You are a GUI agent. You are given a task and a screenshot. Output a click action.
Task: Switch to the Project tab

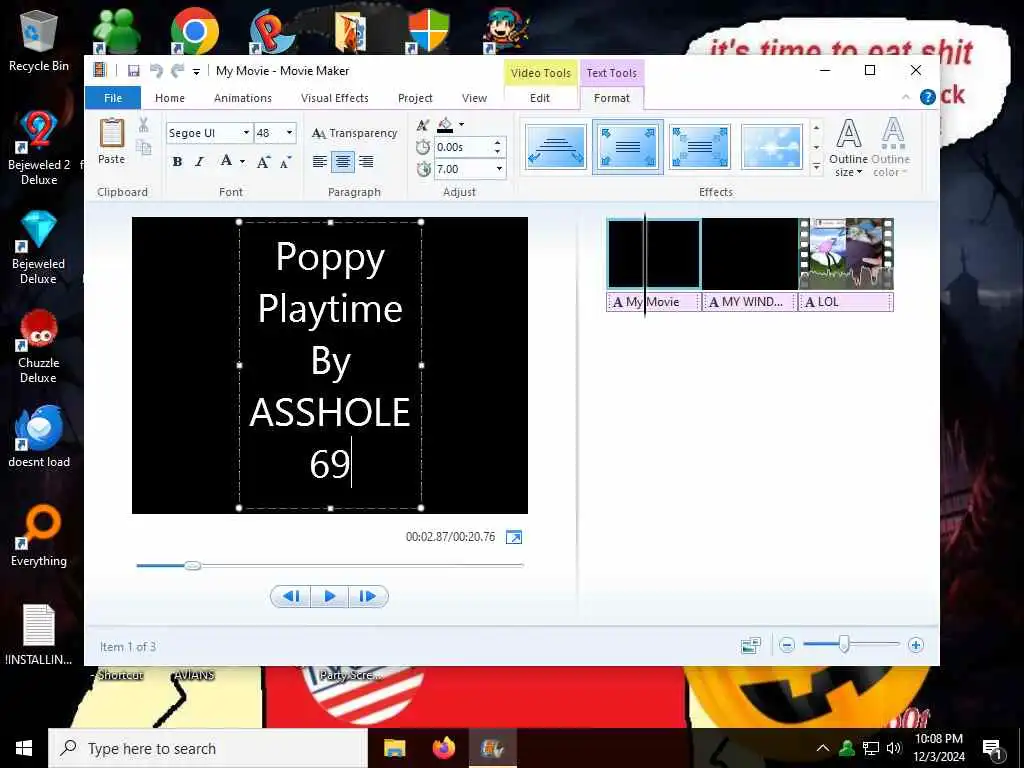pyautogui.click(x=415, y=98)
